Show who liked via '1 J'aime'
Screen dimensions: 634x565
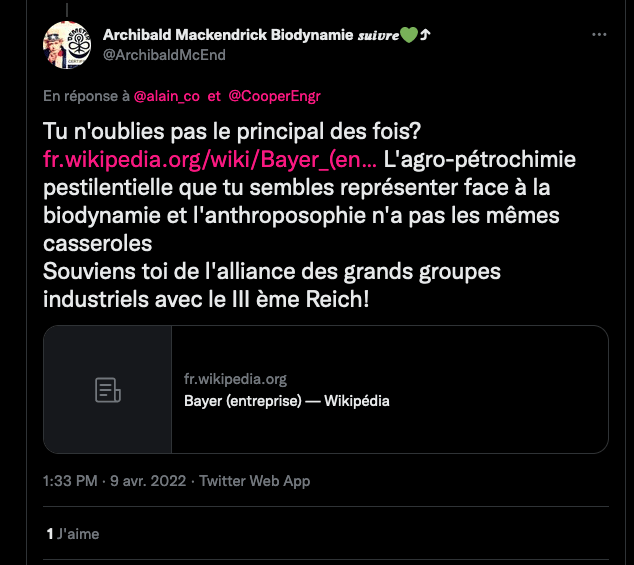tap(73, 534)
